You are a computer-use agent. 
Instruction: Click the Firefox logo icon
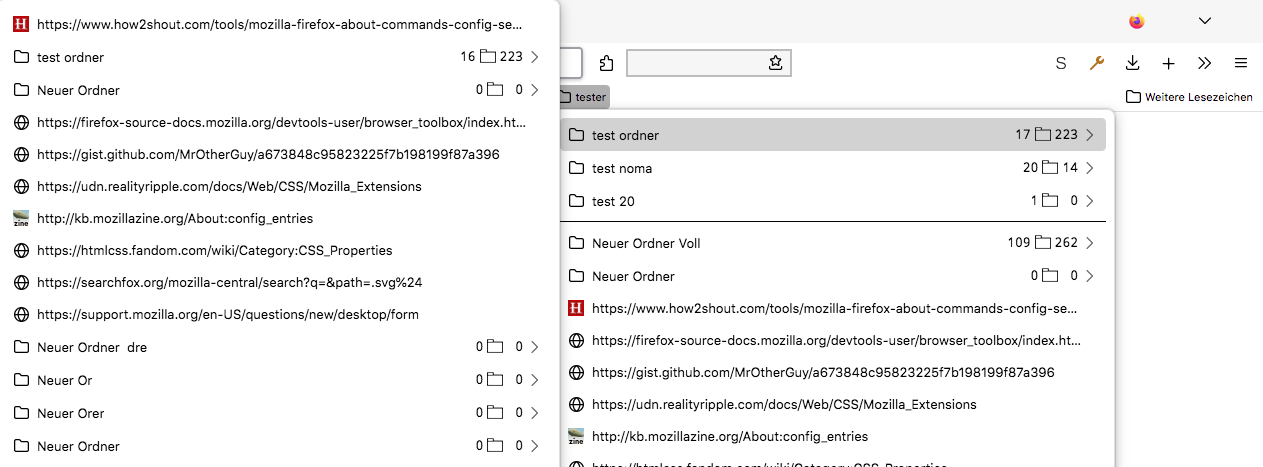pos(1137,21)
